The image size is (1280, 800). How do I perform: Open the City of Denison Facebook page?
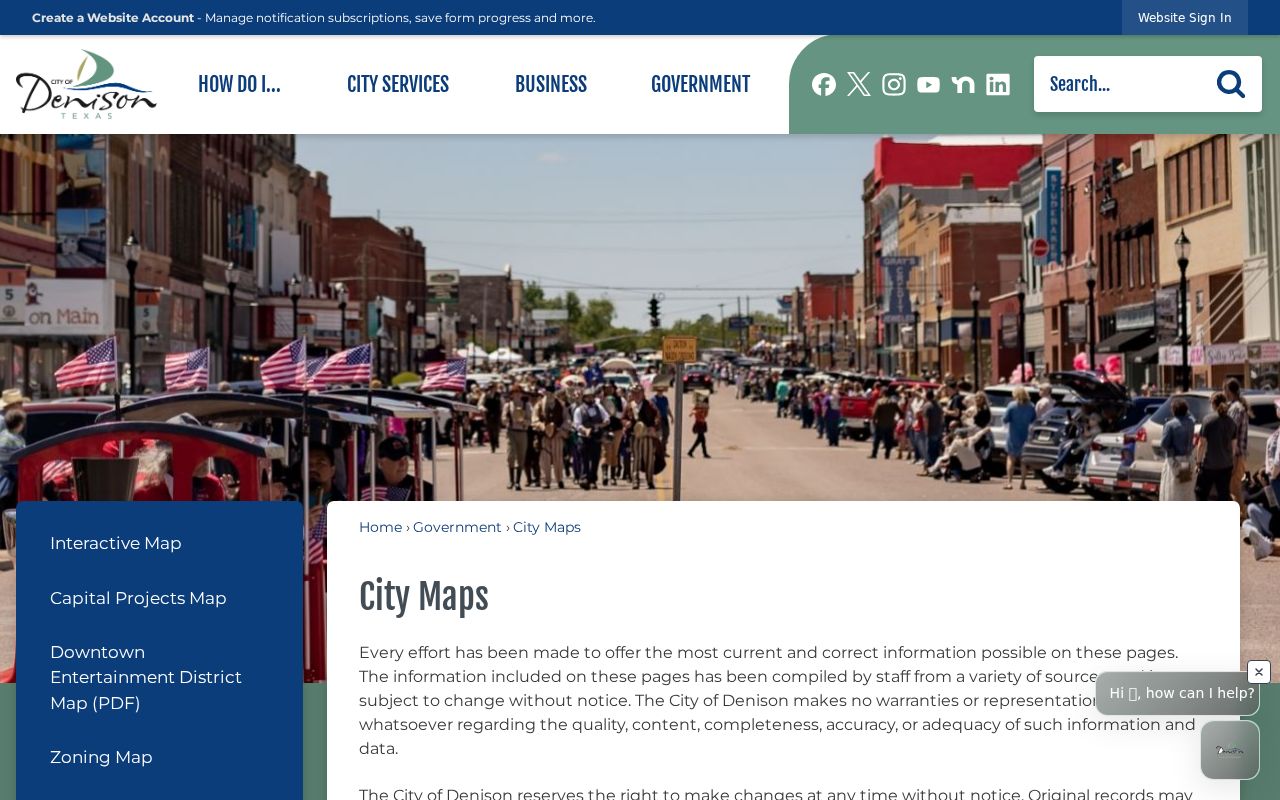824,84
